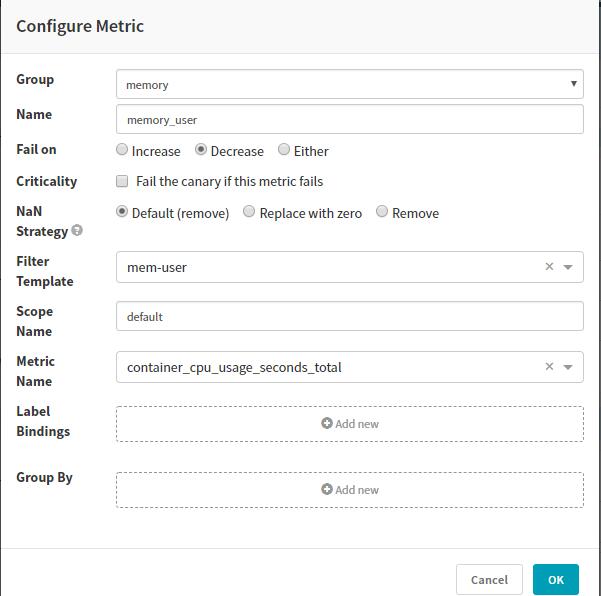This screenshot has width=601, height=596.
Task: Click plus icon in Group By
Action: point(327,490)
